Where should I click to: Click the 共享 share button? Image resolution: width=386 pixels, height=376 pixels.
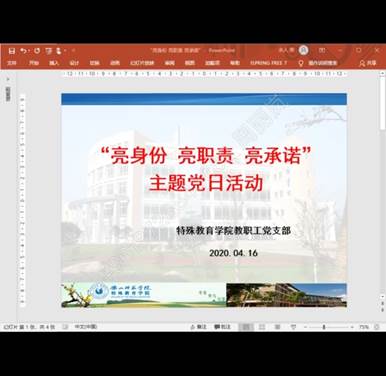point(368,63)
